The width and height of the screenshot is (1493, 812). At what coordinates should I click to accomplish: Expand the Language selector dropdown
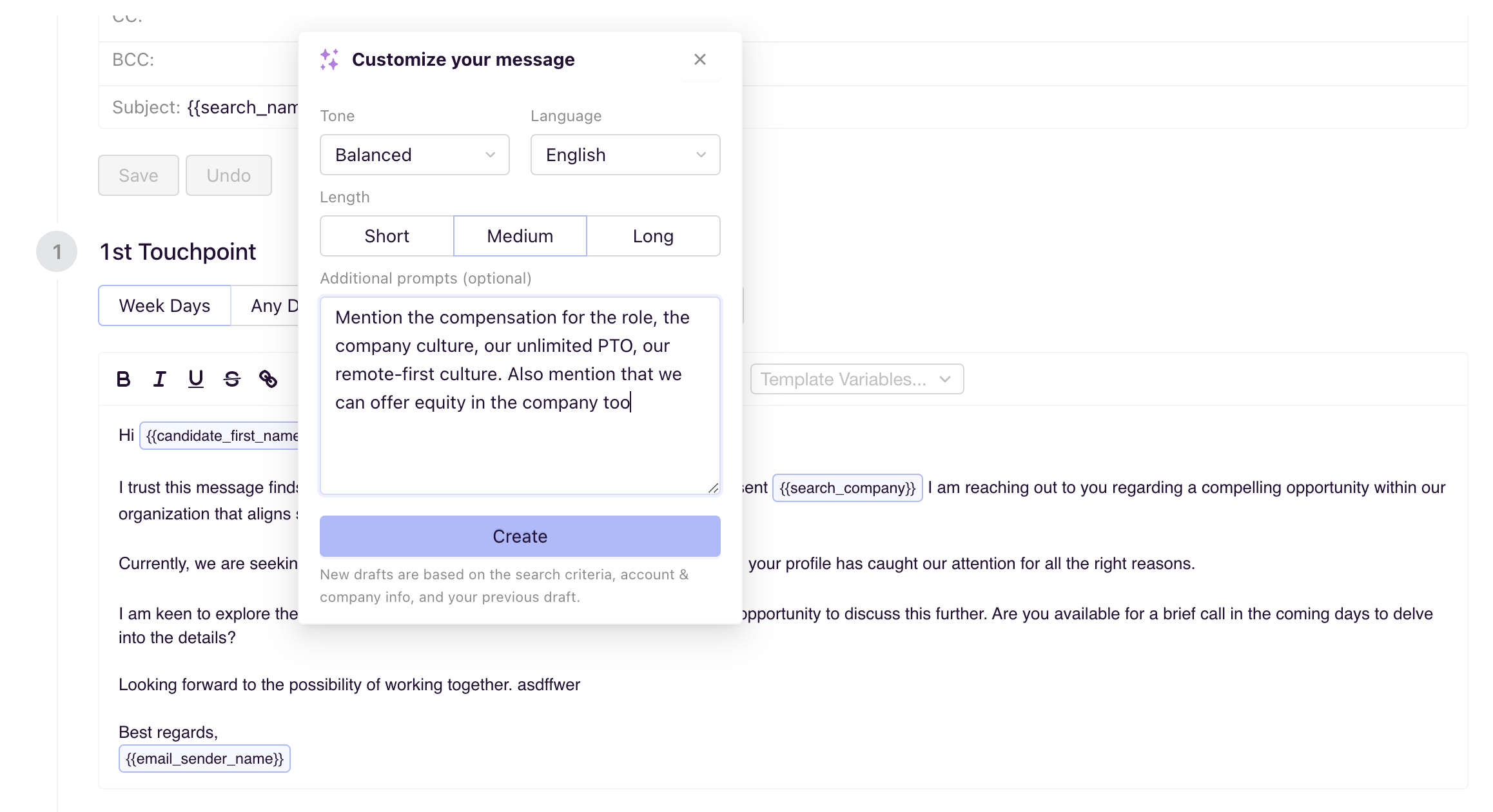pyautogui.click(x=625, y=154)
